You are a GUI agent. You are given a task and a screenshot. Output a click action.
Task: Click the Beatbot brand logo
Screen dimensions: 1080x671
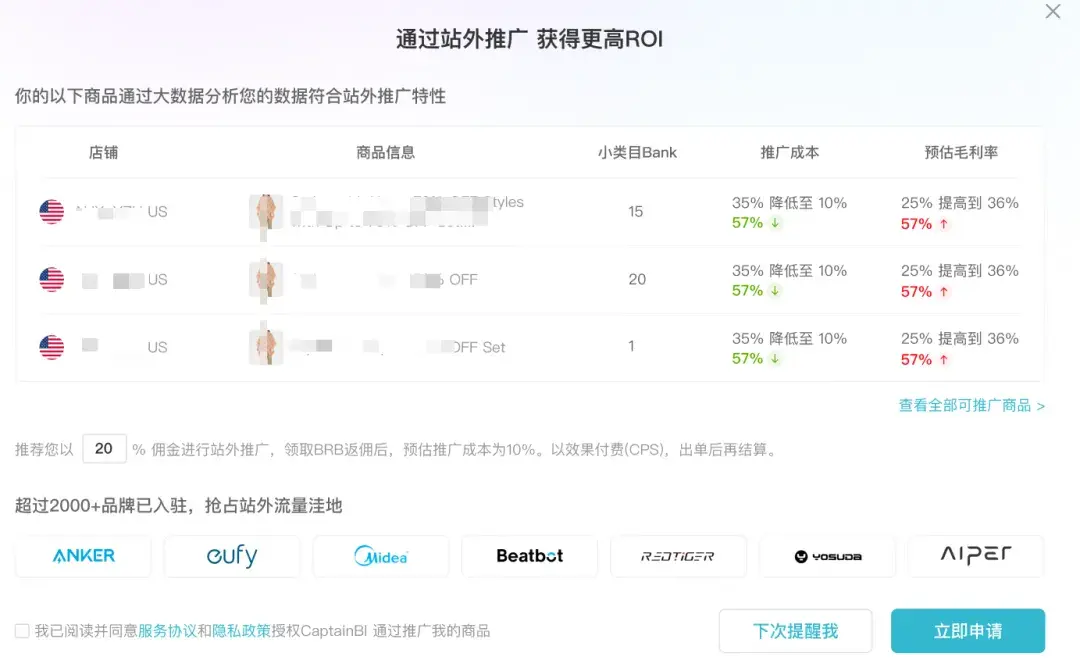pos(530,556)
